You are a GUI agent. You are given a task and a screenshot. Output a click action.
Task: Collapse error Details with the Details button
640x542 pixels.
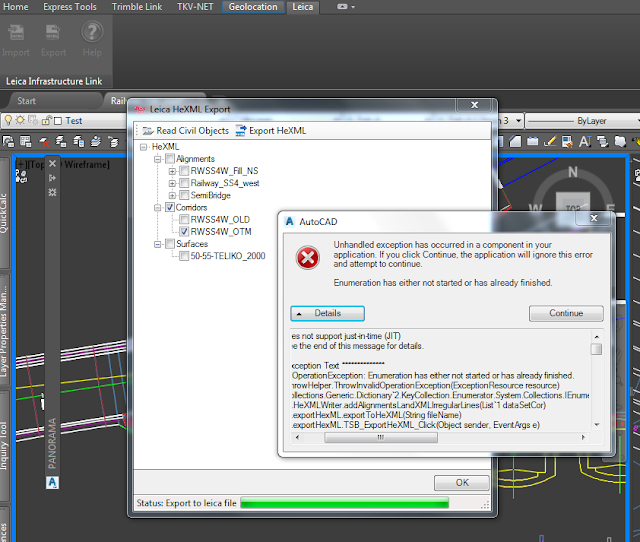(327, 313)
